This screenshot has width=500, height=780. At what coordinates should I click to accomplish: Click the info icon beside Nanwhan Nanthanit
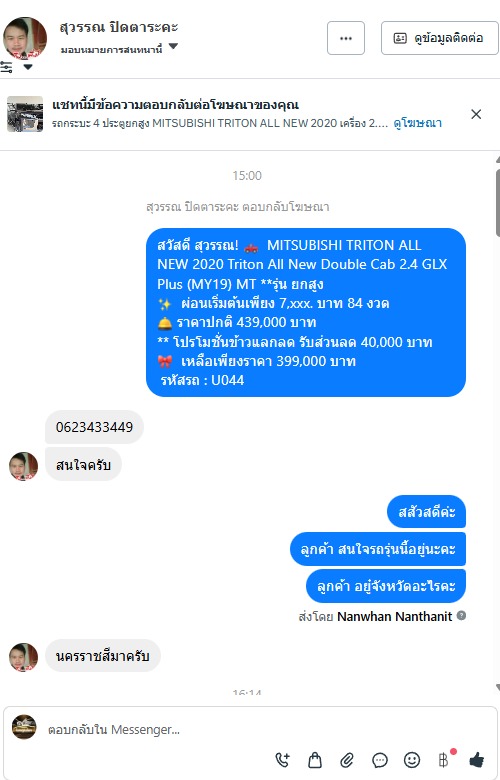click(462, 616)
